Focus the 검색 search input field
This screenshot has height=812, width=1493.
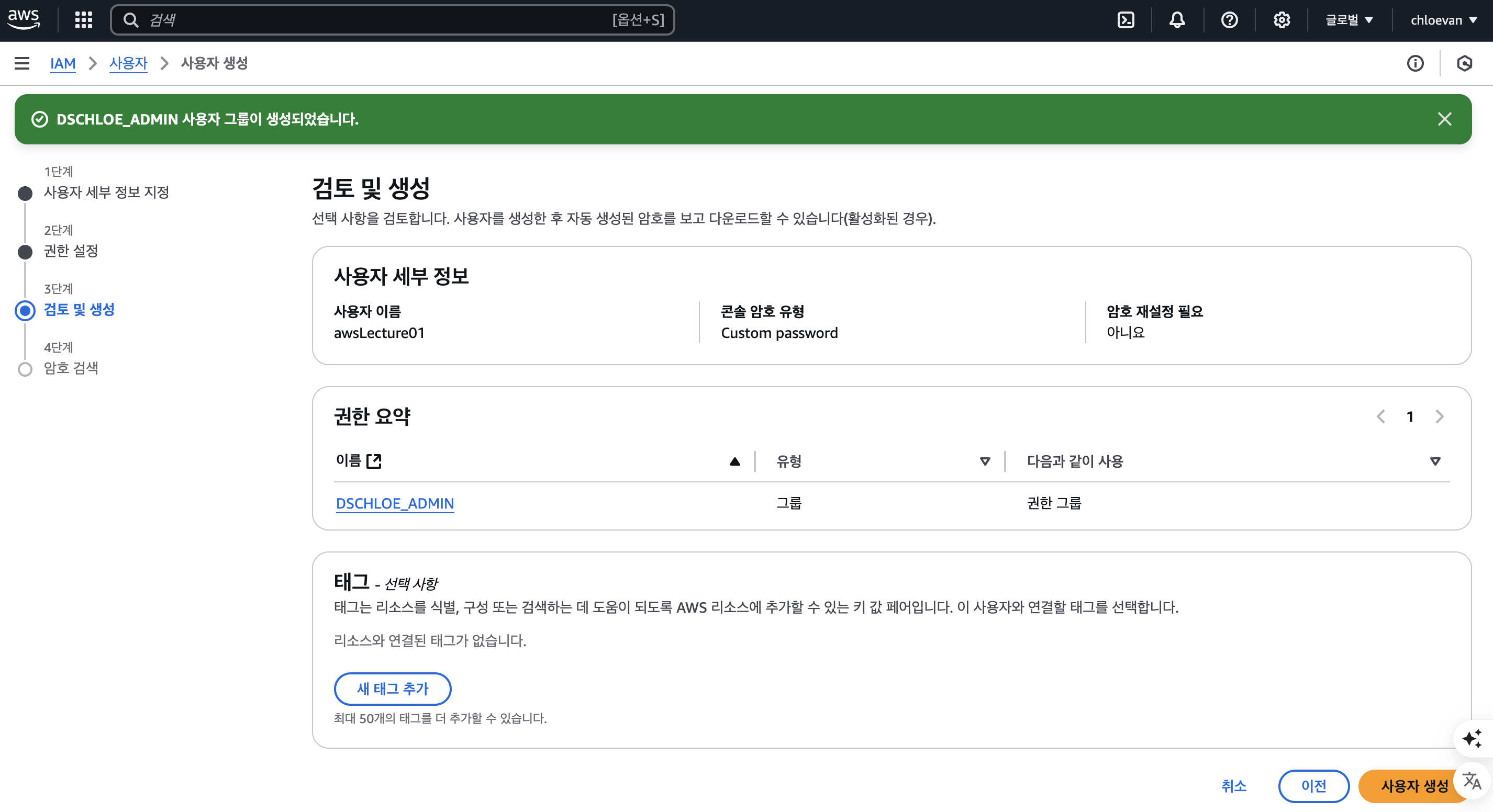393,20
